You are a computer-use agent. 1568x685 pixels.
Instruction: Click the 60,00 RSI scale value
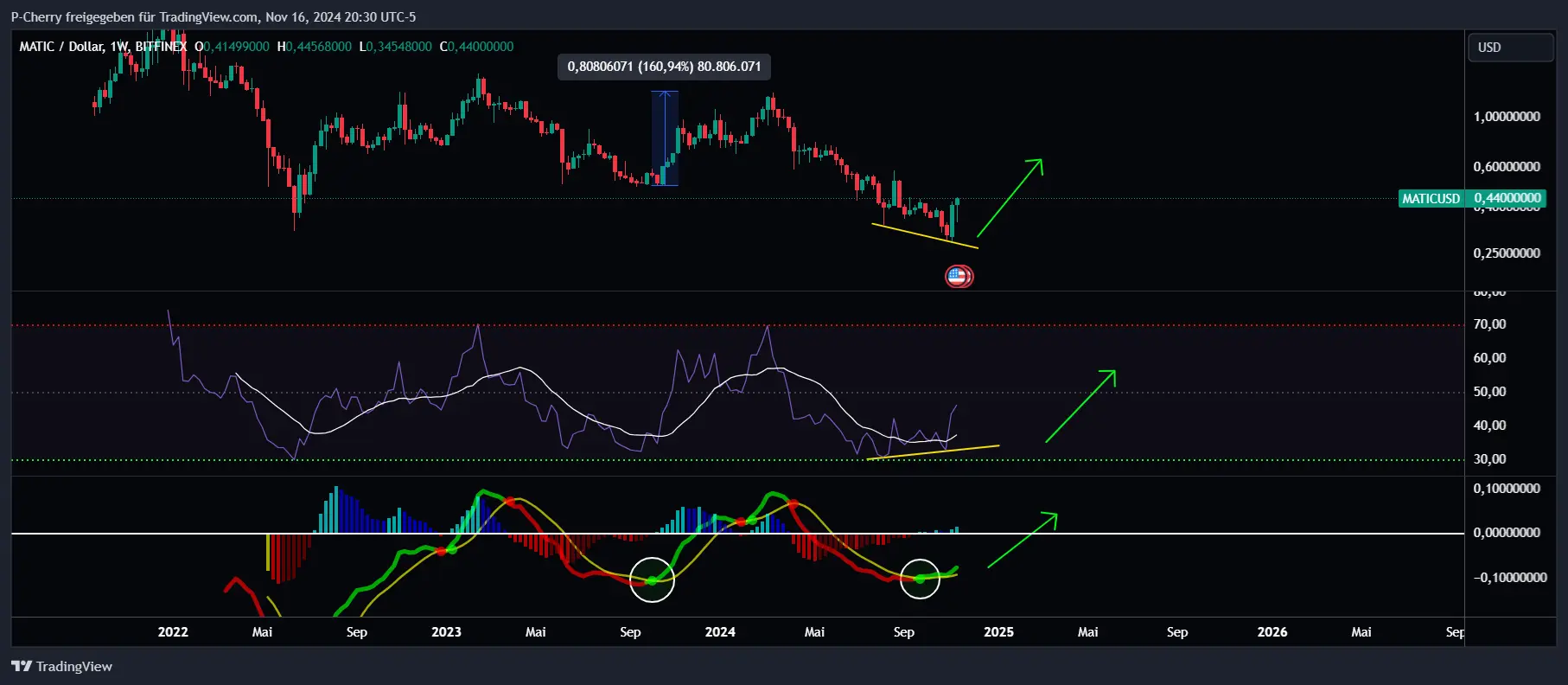[x=1489, y=358]
